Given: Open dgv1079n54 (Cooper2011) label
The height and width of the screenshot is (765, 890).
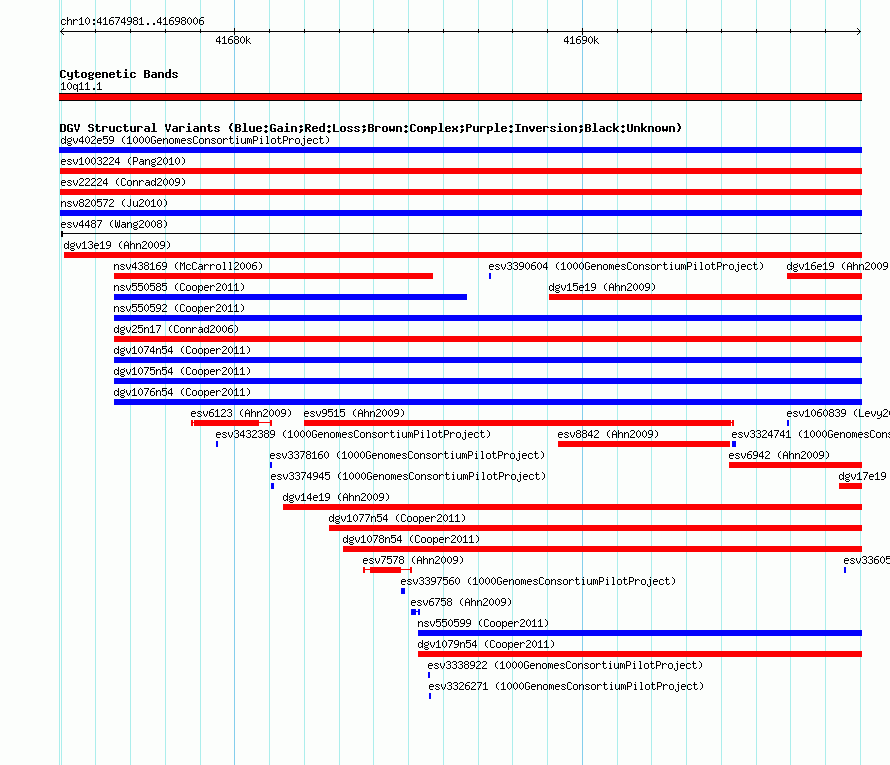Looking at the screenshot, I should (x=486, y=644).
